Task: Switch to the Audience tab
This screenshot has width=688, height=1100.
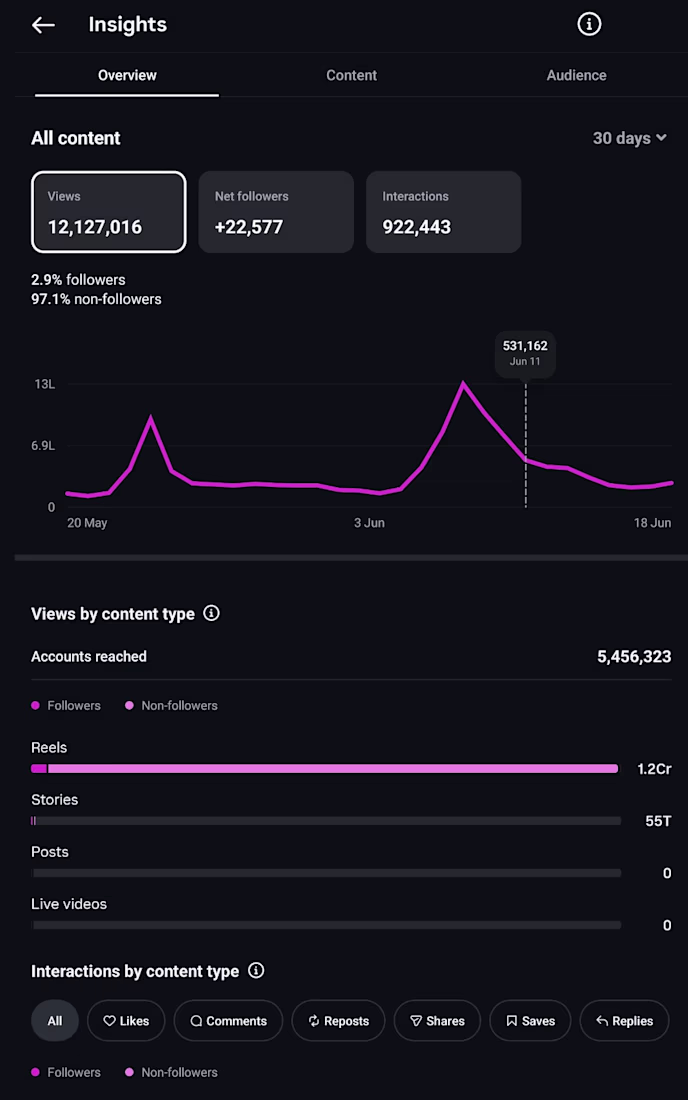Action: pos(576,75)
